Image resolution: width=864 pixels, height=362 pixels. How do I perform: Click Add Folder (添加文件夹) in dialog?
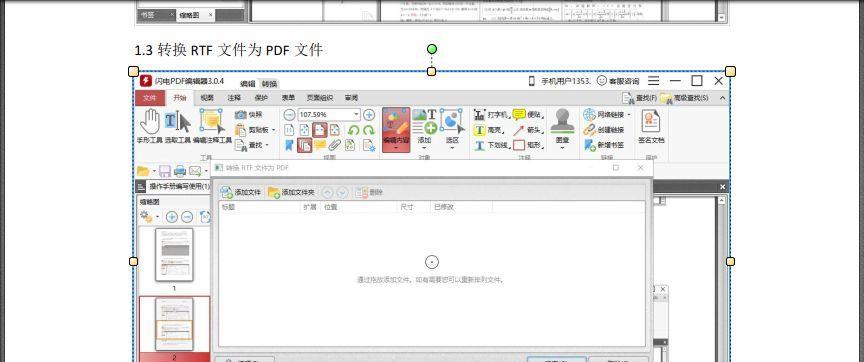[x=291, y=192]
